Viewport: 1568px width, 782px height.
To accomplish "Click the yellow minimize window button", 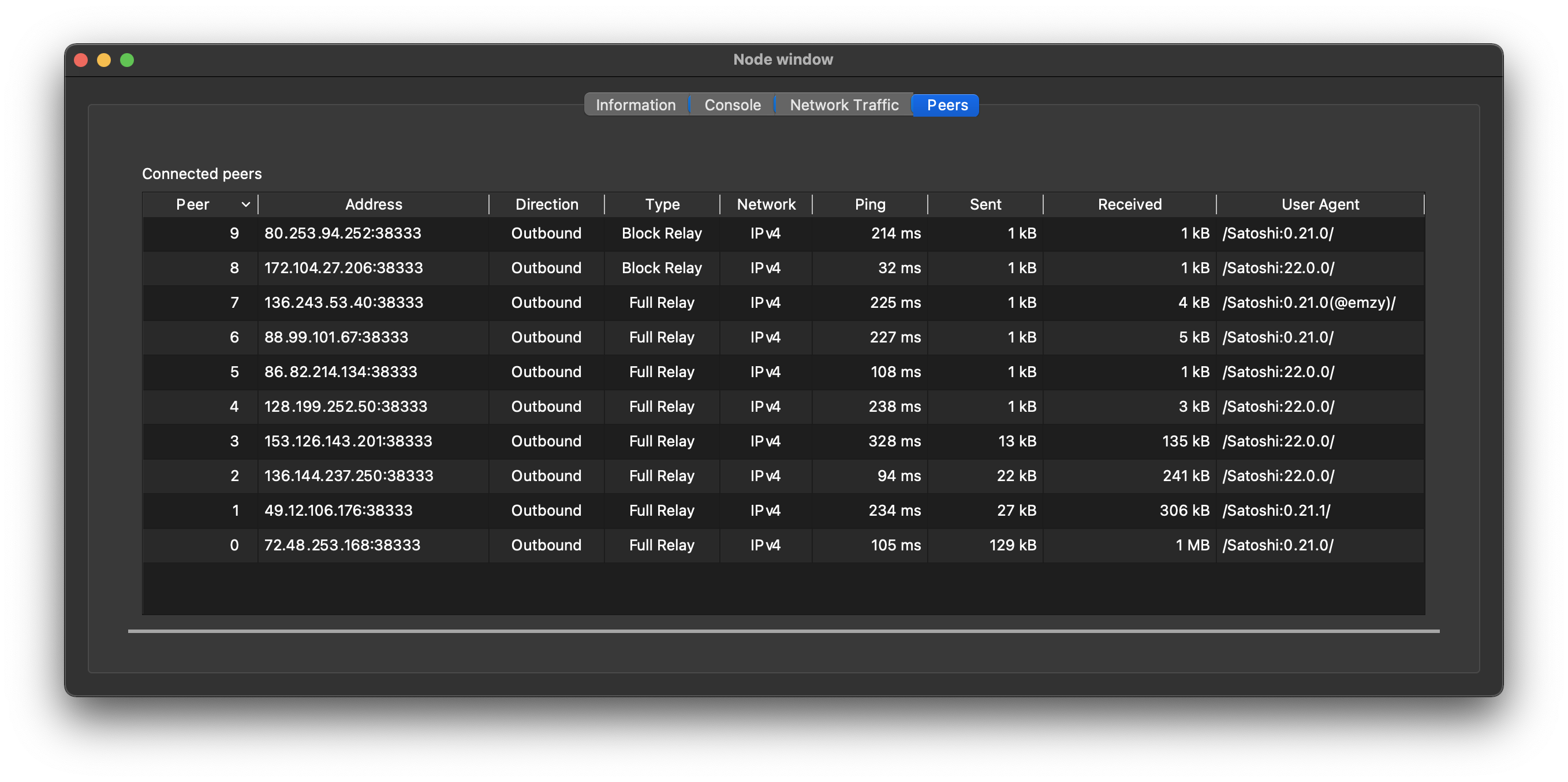I will pos(103,59).
